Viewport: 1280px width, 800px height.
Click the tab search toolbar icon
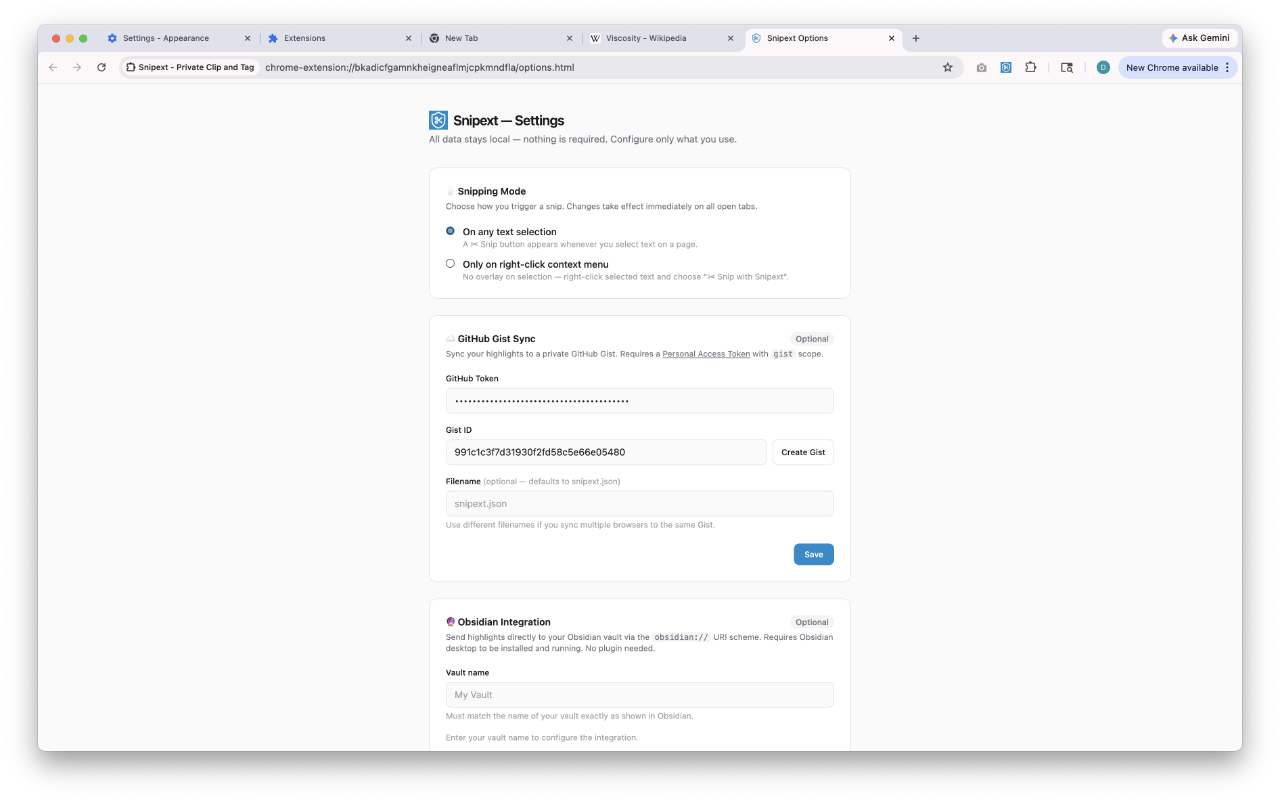[x=1067, y=67]
